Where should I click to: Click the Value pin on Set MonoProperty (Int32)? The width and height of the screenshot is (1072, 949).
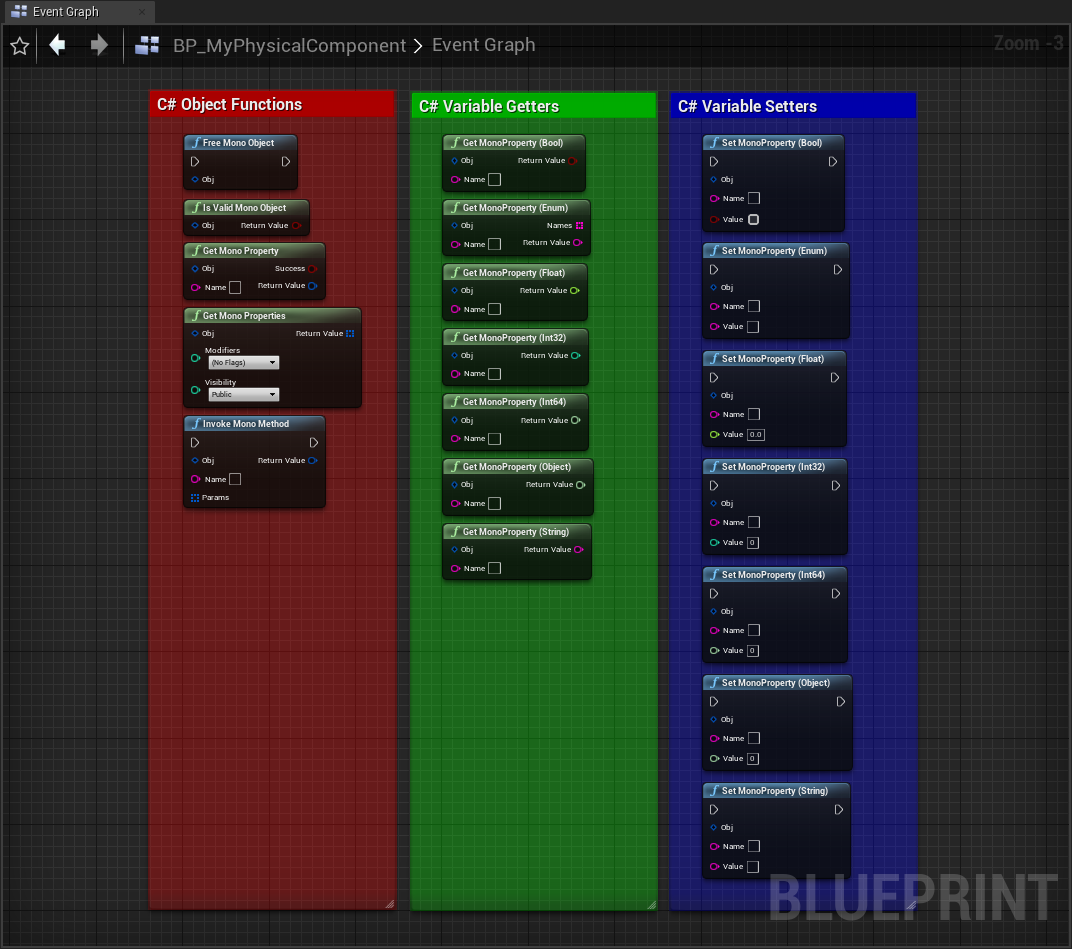point(714,543)
